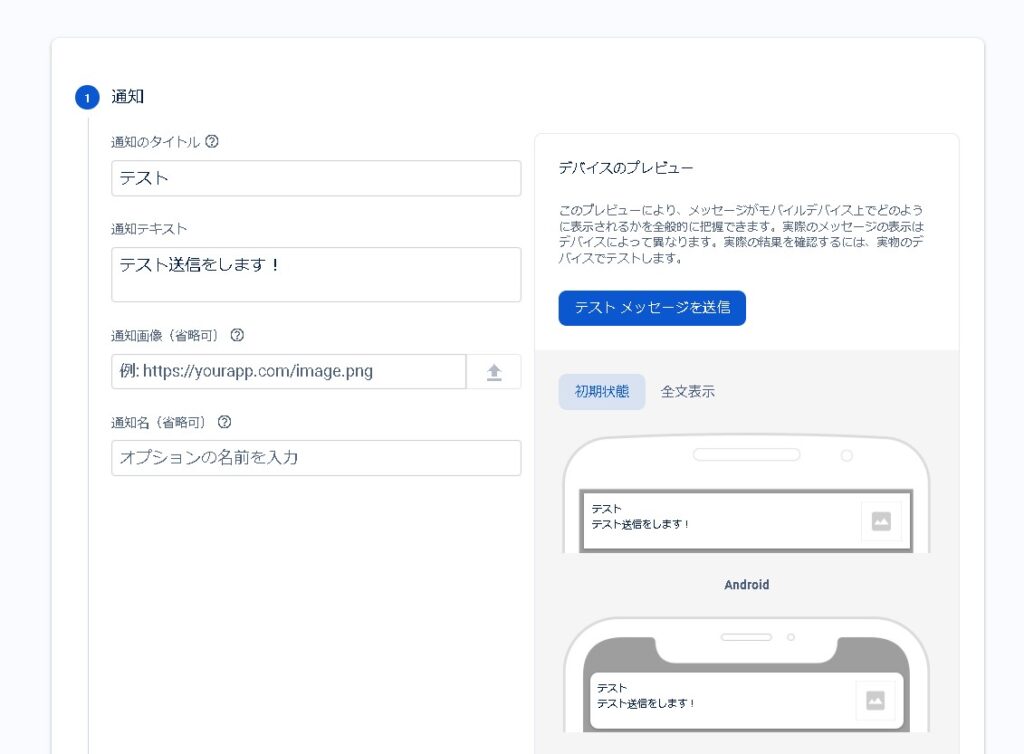Click the step 1 number circle
Screen dimensions: 1024x754
point(87,97)
